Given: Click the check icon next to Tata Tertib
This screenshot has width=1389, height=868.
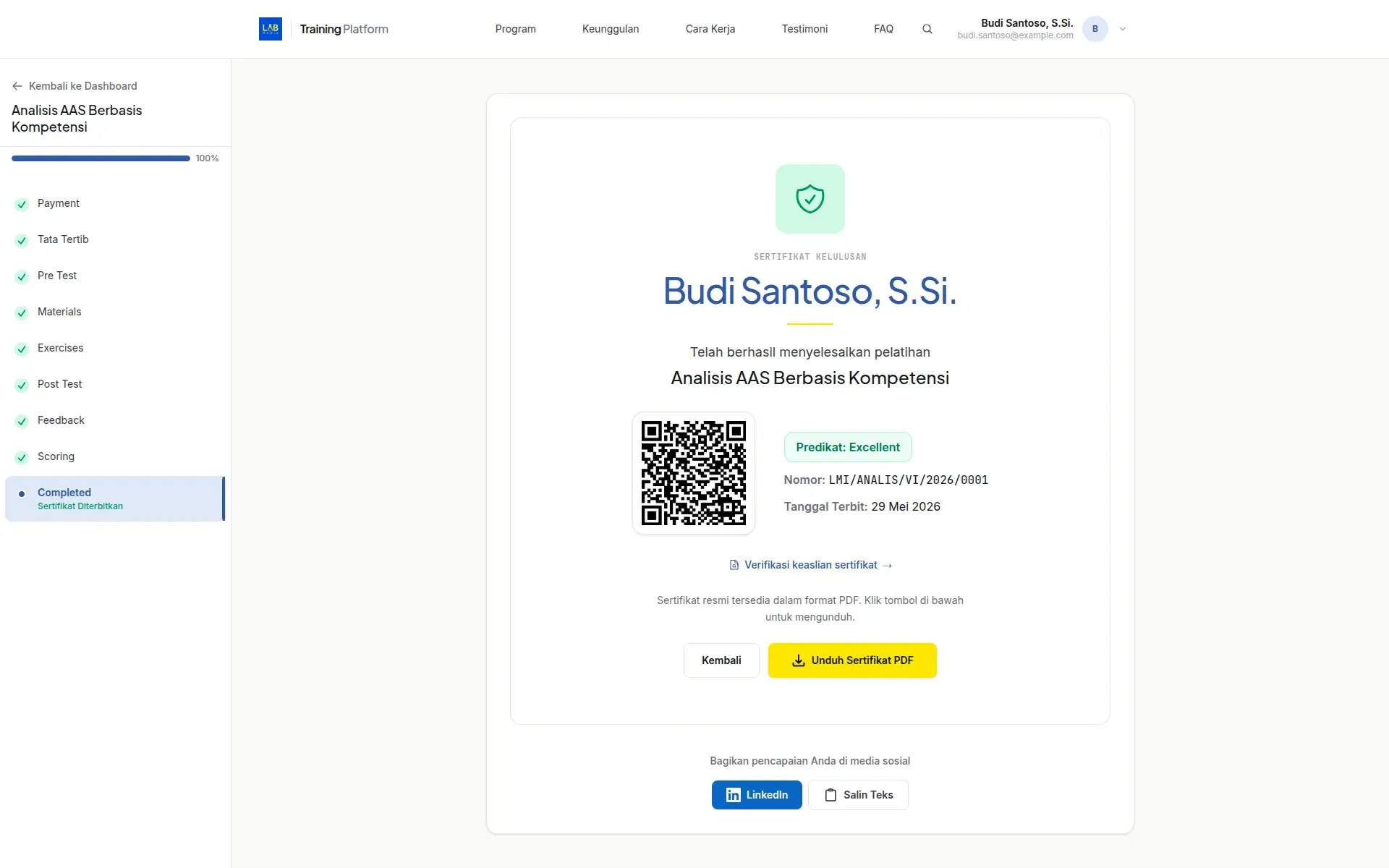Looking at the screenshot, I should pos(22,240).
